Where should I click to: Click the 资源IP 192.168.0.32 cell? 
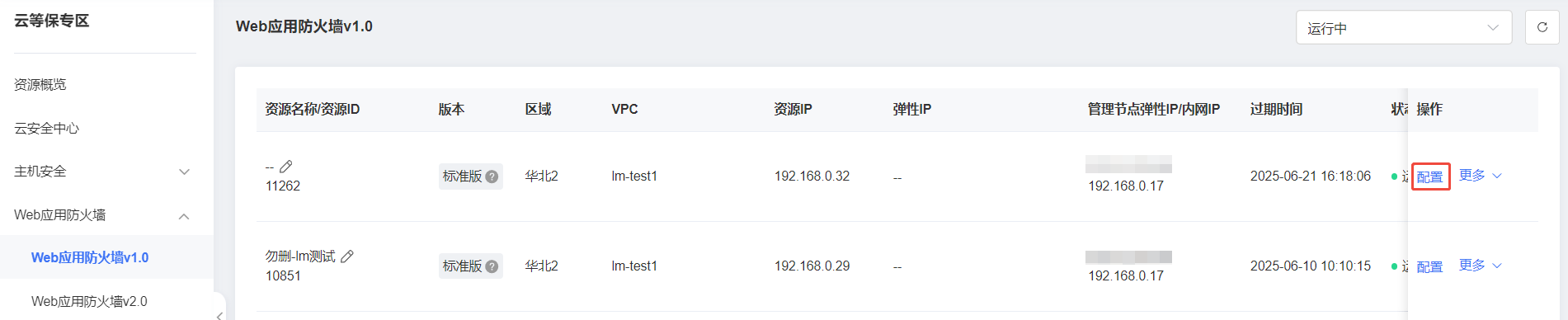[x=812, y=176]
